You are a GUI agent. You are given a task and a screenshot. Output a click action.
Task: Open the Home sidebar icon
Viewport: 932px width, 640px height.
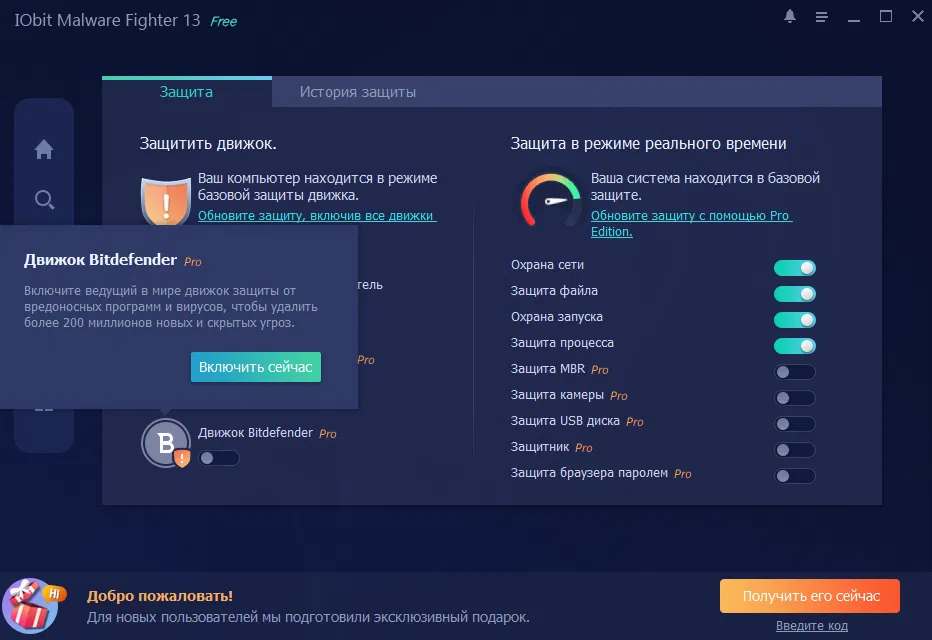pos(44,149)
